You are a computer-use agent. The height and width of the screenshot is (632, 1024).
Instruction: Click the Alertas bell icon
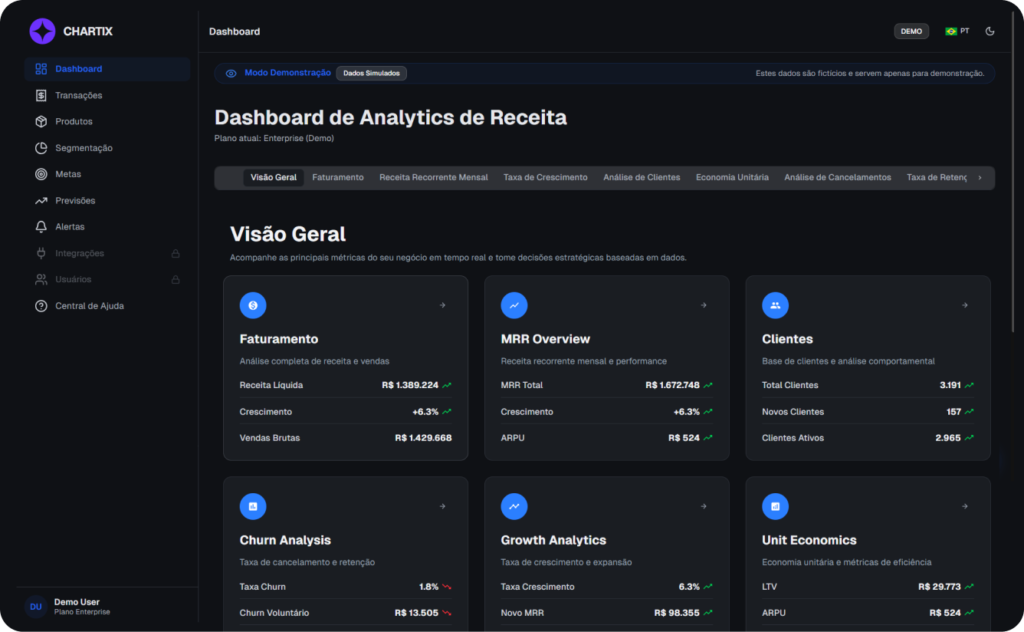[x=41, y=227]
